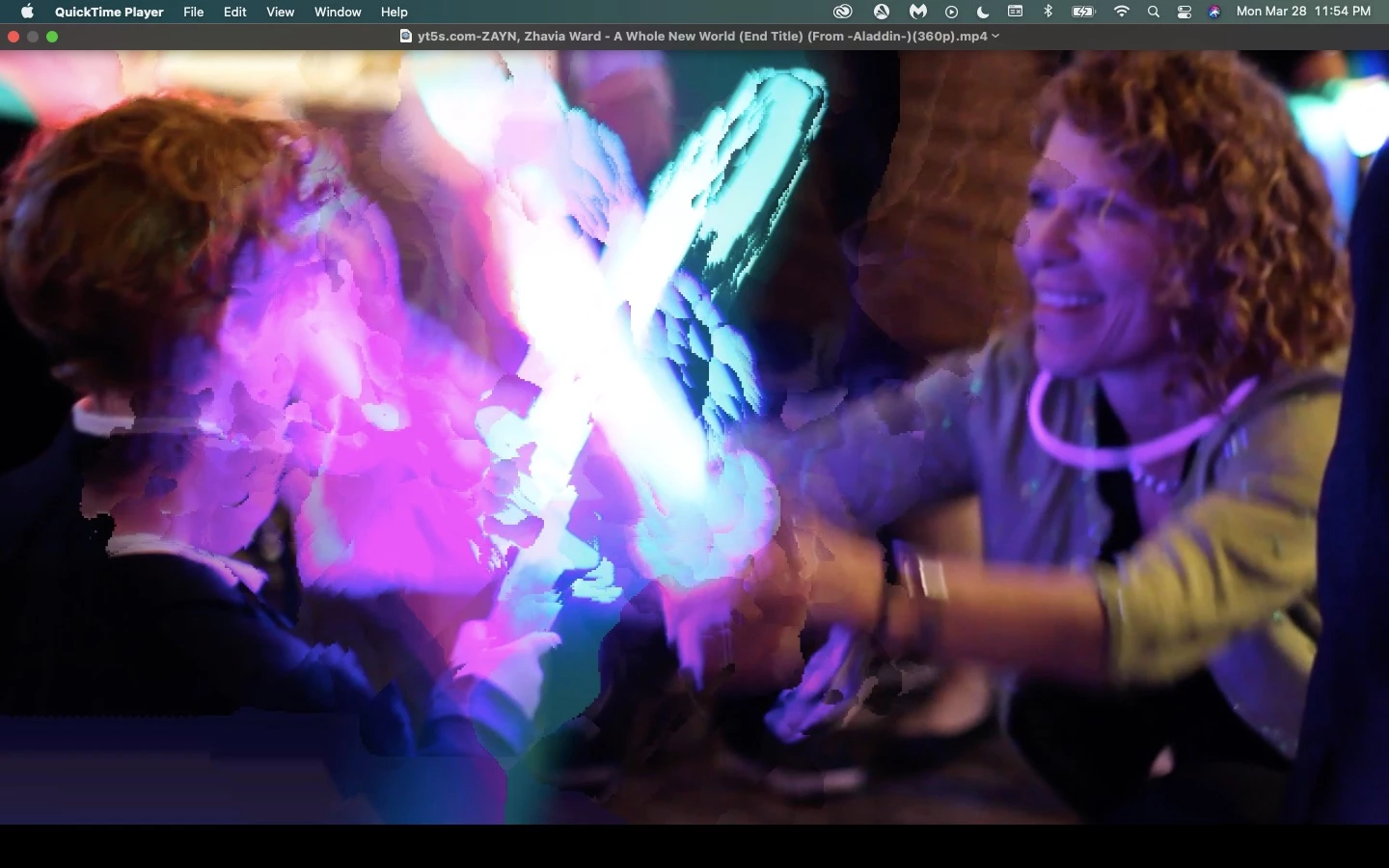The width and height of the screenshot is (1389, 868).
Task: Click the video frame to show controls
Action: 694,437
